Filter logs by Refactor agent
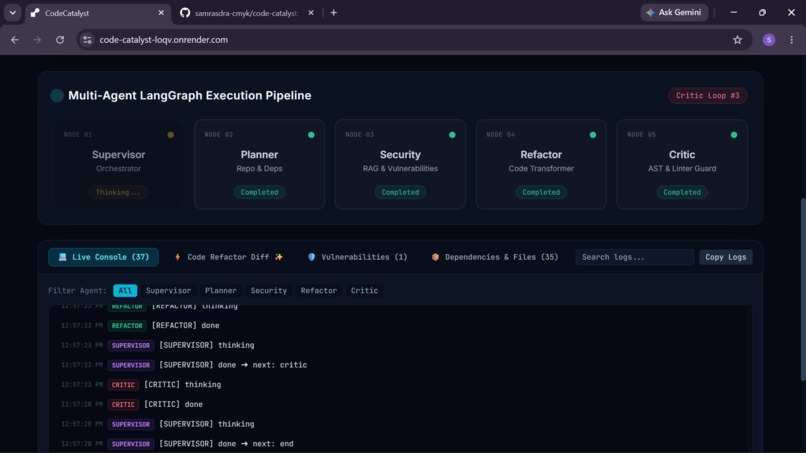806x453 pixels. click(319, 291)
